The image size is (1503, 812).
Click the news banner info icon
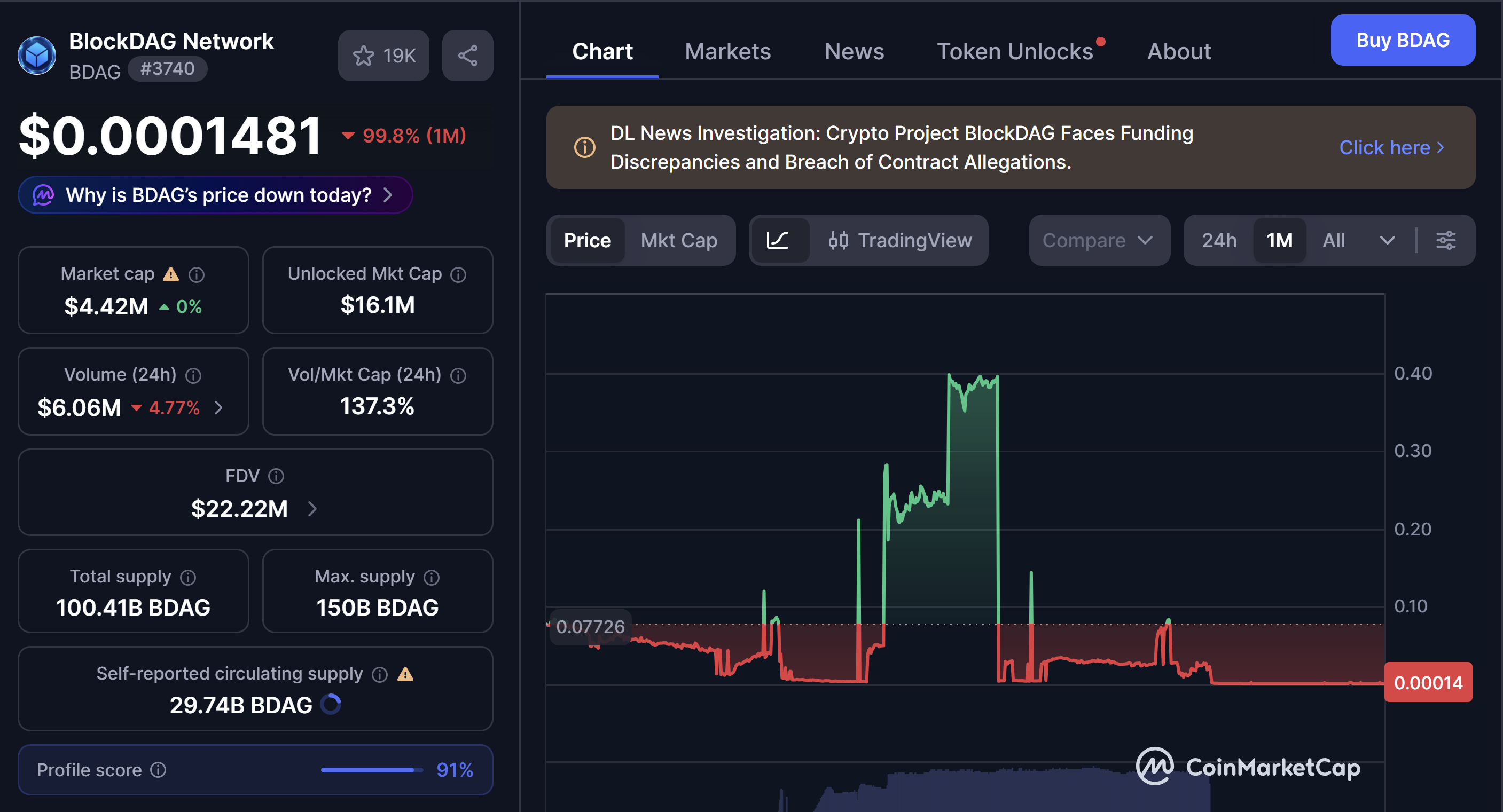point(585,147)
